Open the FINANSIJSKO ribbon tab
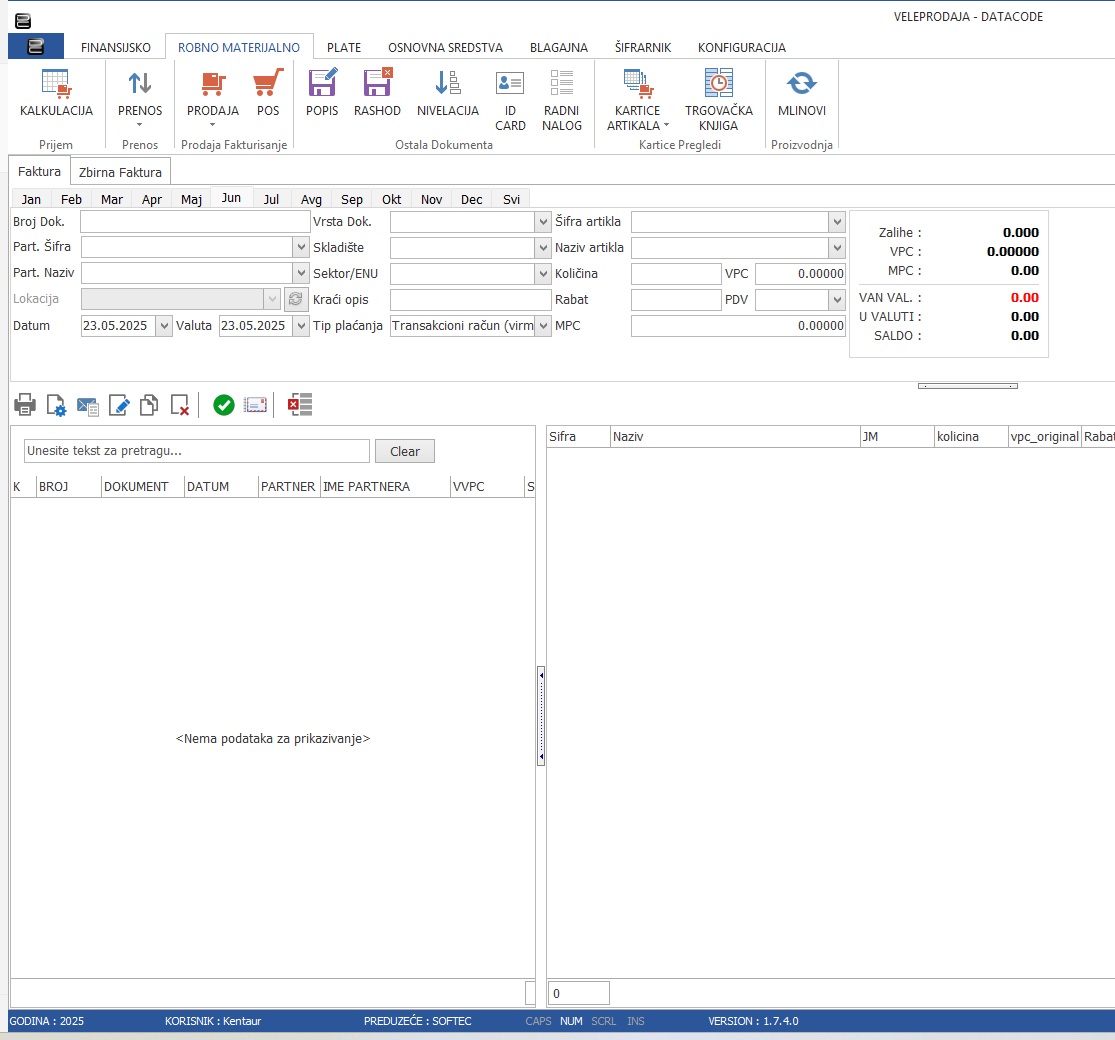The height and width of the screenshot is (1040, 1115). pos(117,46)
